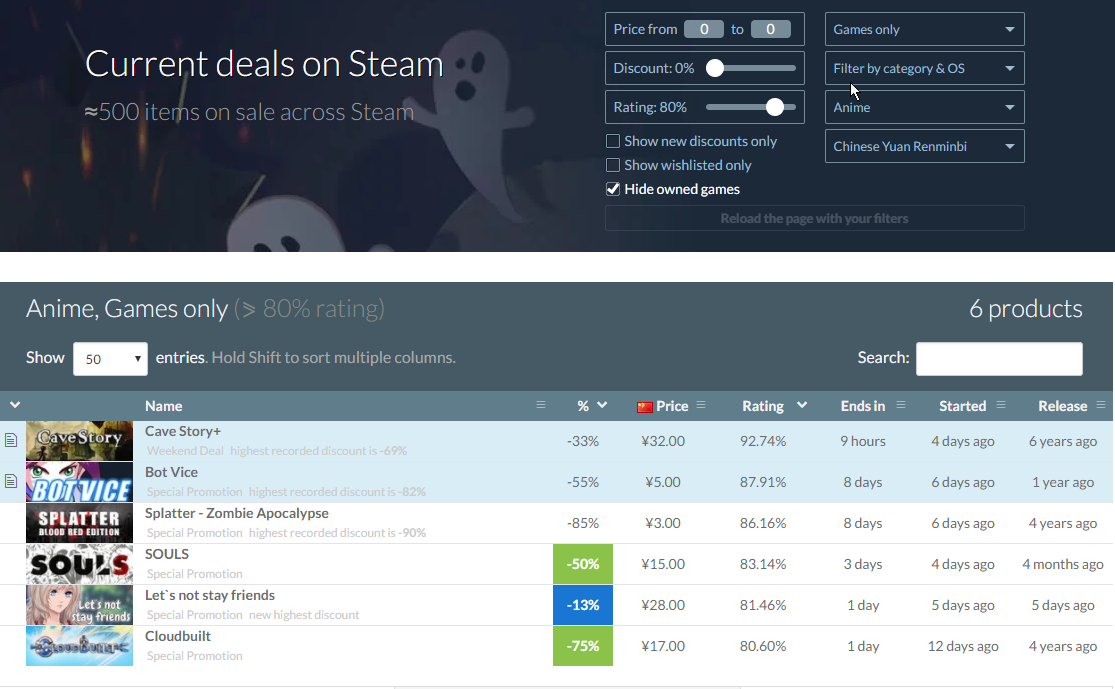Open the Games only dropdown

point(924,29)
